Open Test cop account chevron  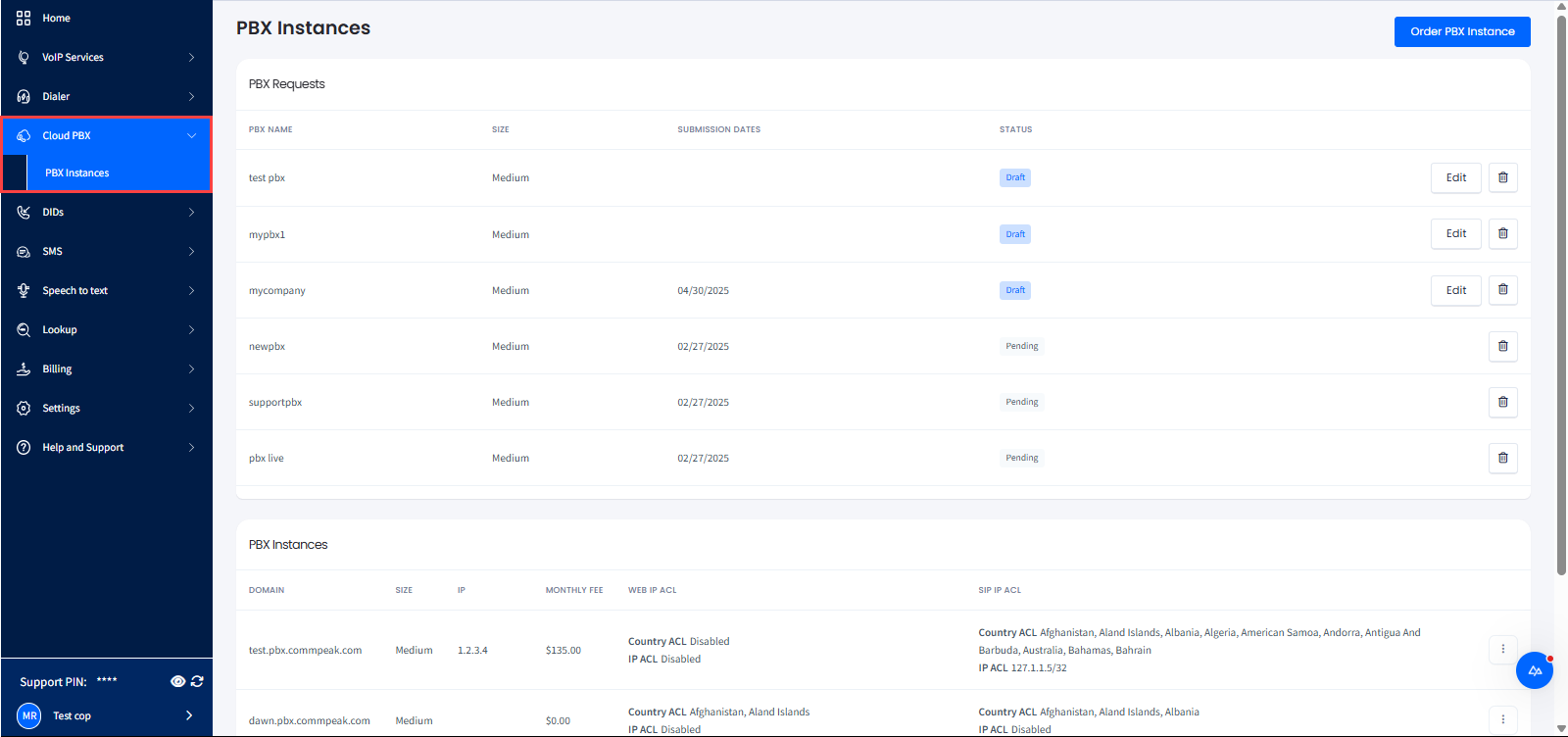tap(189, 715)
